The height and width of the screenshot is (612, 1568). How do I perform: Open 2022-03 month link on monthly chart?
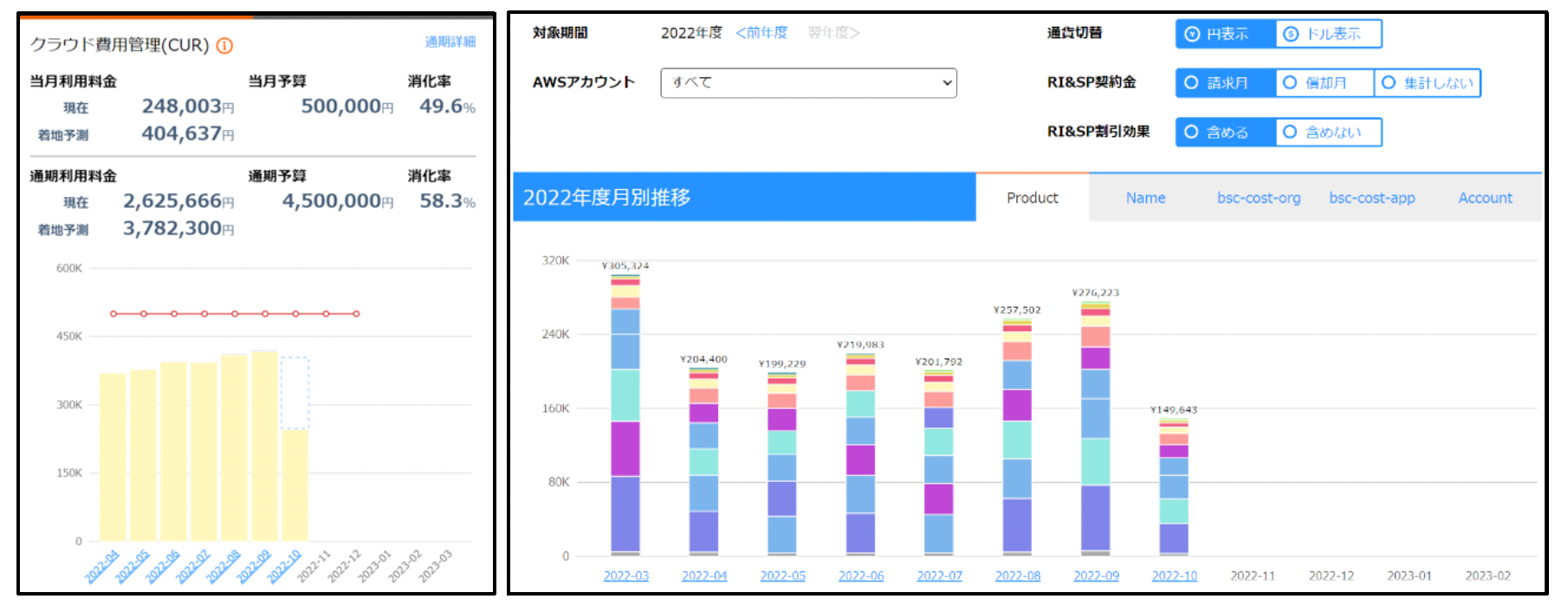(625, 576)
